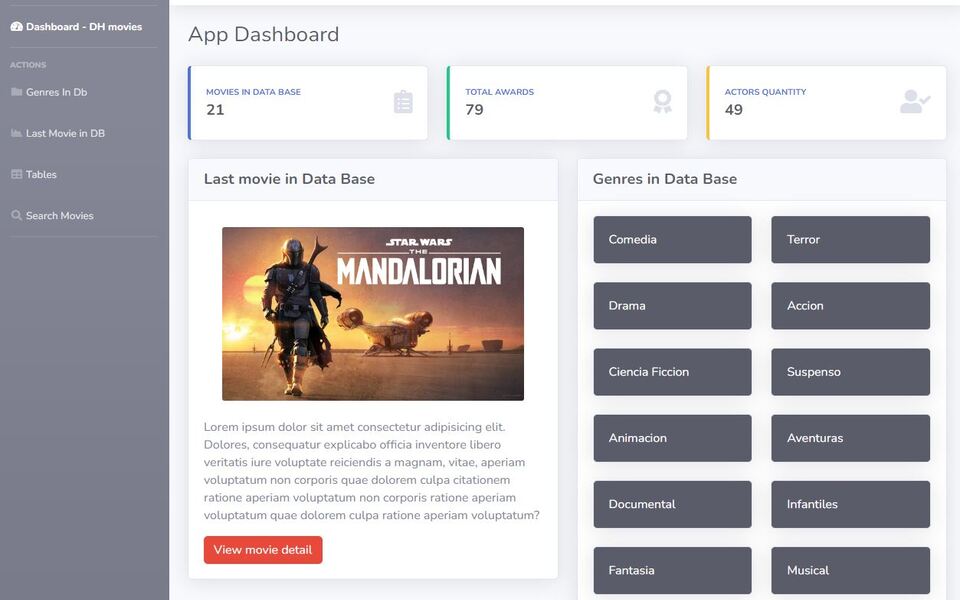The image size is (960, 600).
Task: Open Genres In Db from sidebar
Action: (x=56, y=92)
